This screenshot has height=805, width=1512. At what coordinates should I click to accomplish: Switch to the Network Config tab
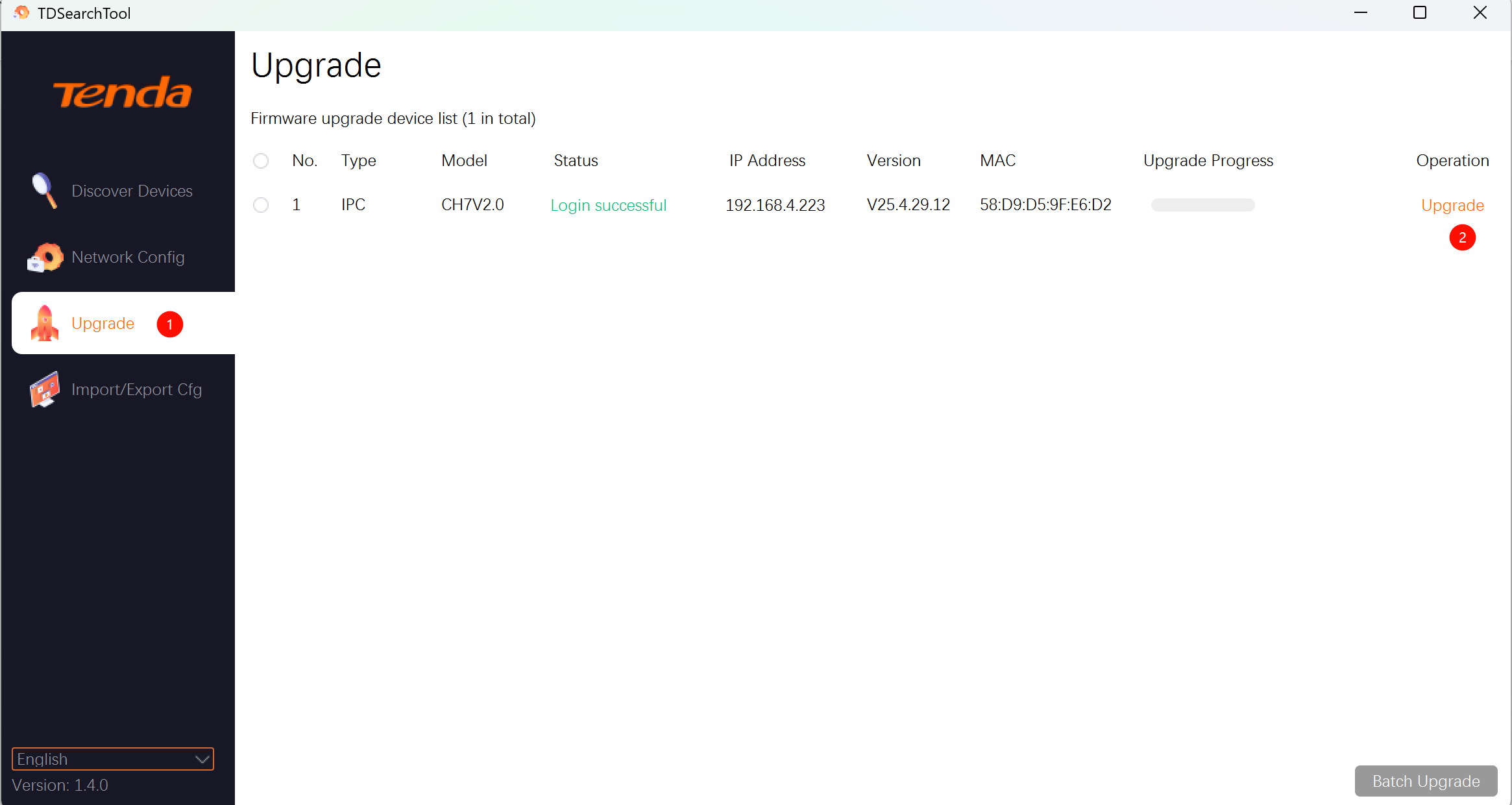click(x=128, y=258)
